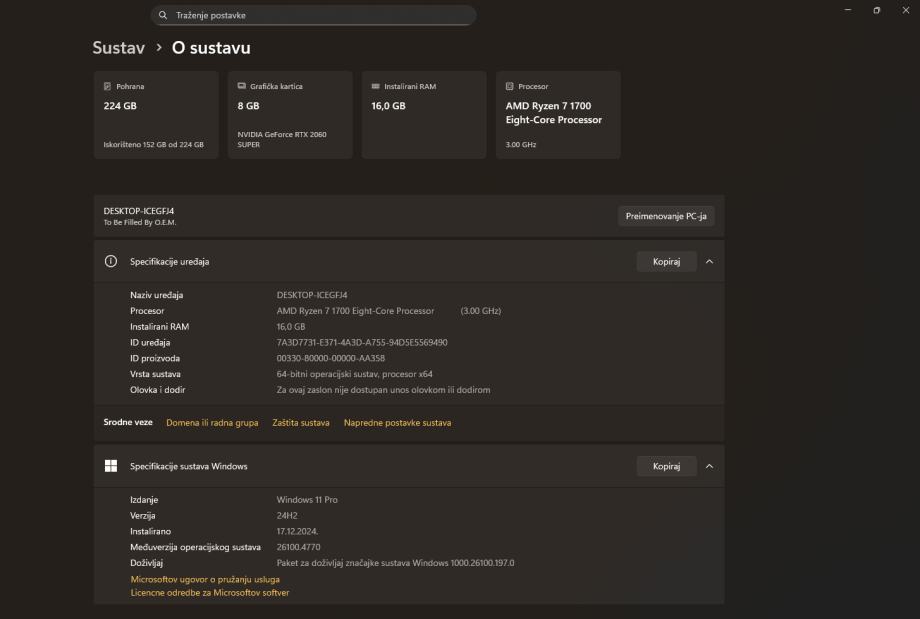920x619 pixels.
Task: Click the device specifications info icon
Action: (x=111, y=261)
